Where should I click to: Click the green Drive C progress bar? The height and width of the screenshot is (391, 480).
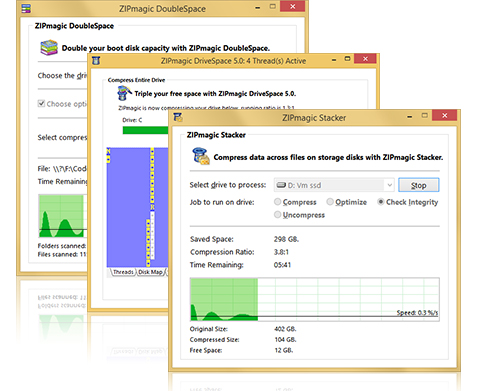pyautogui.click(x=145, y=130)
